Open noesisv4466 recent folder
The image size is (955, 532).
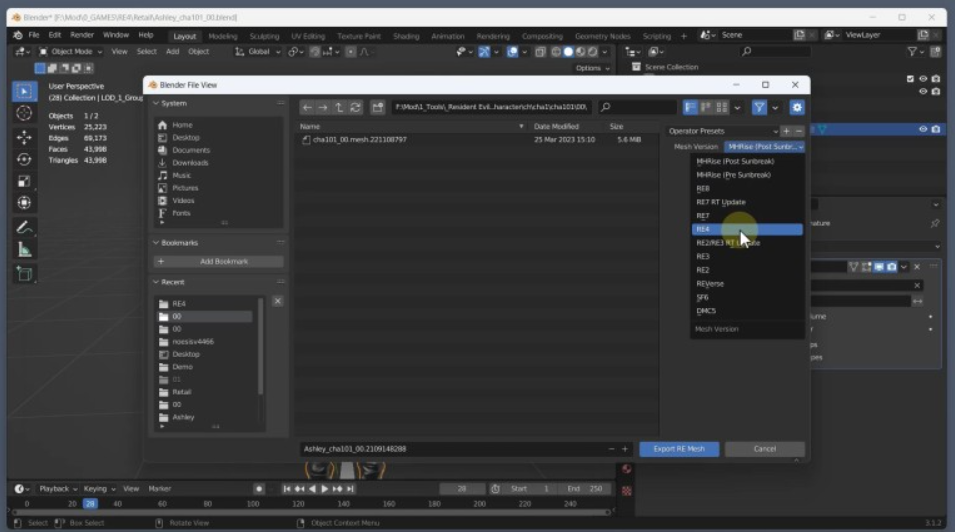(x=192, y=342)
